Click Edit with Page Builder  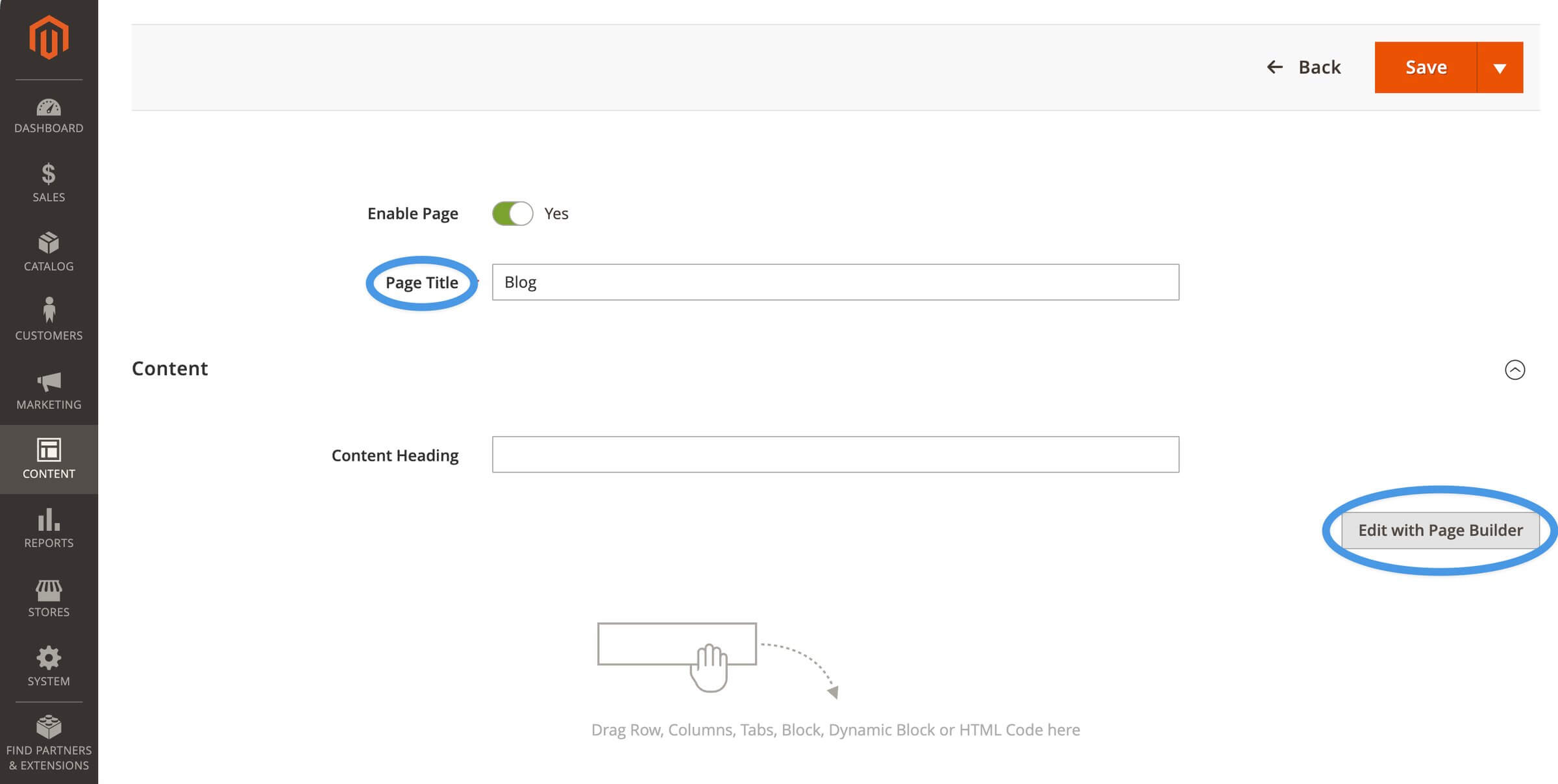1441,530
